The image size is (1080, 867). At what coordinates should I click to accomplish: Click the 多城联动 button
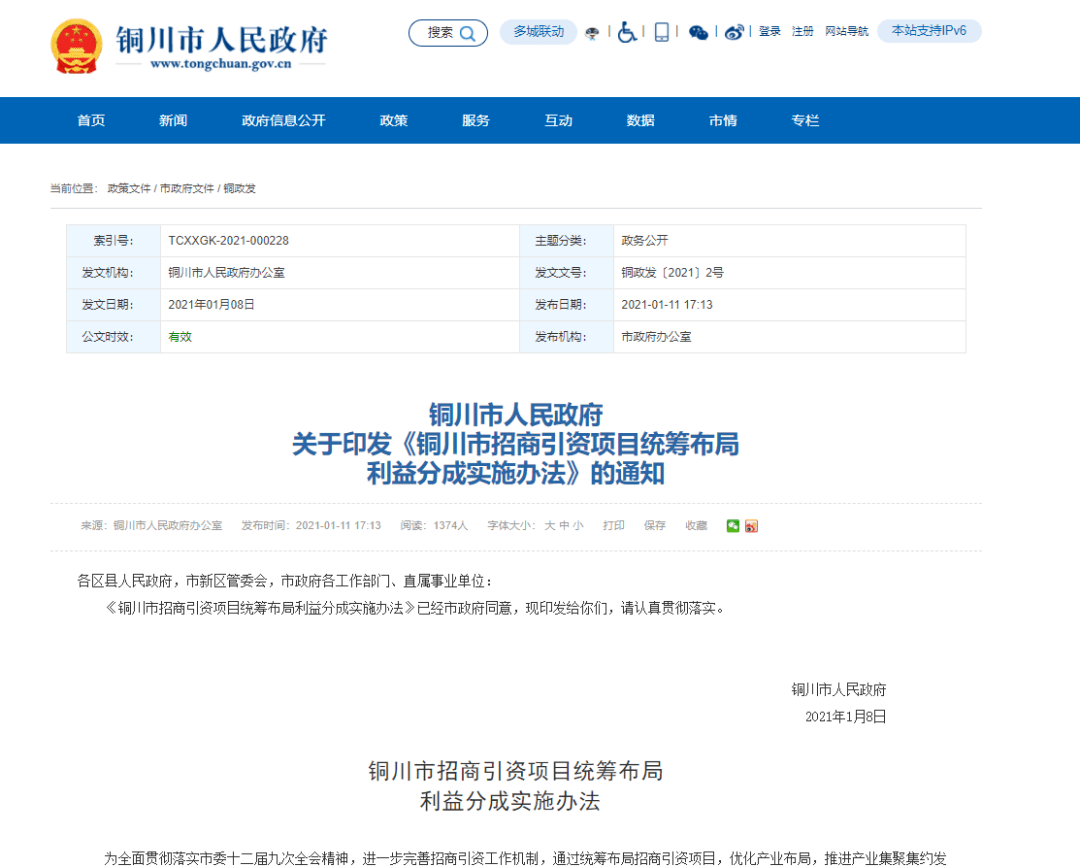click(539, 32)
